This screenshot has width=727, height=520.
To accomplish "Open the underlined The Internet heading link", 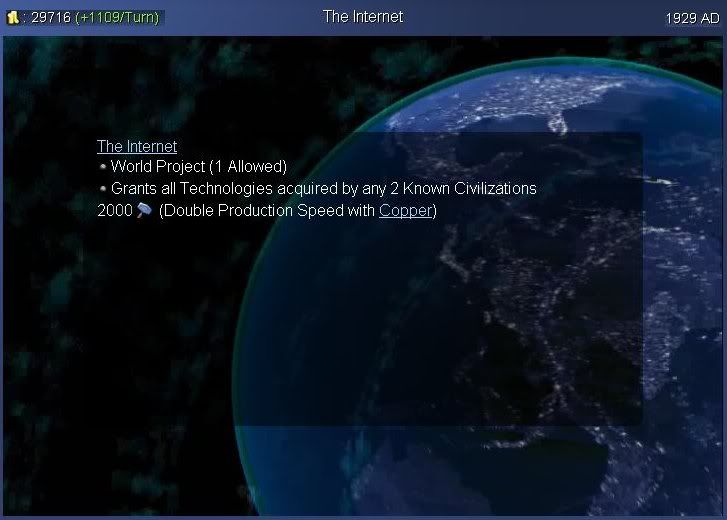I will tap(137, 146).
